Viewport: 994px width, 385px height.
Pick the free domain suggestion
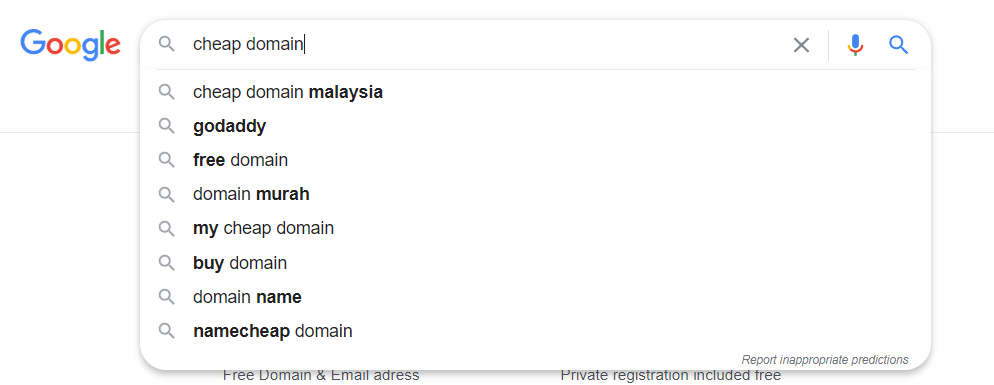[535, 160]
